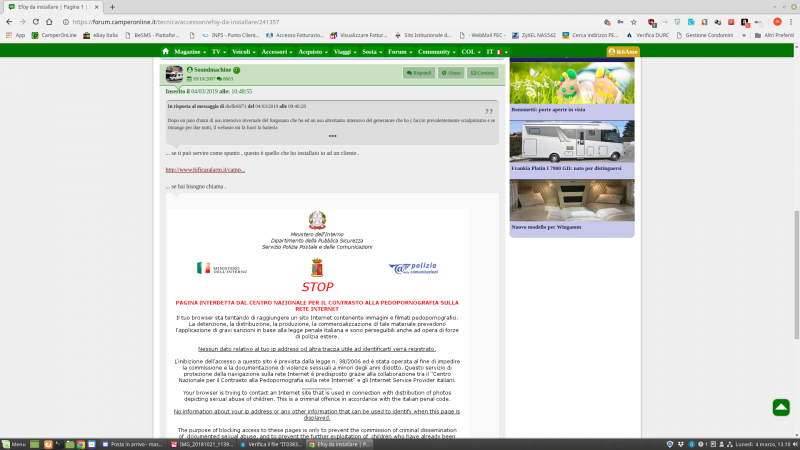Click the Contatta button
Screen dimensions: 800x450
click(x=483, y=73)
